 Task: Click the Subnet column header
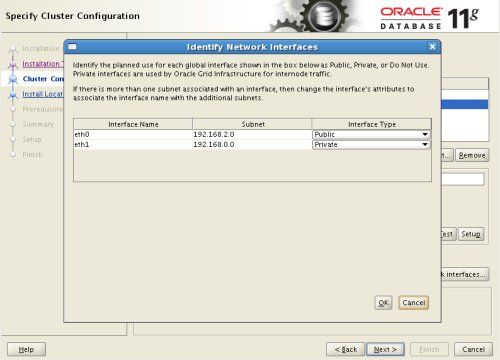tap(252, 124)
